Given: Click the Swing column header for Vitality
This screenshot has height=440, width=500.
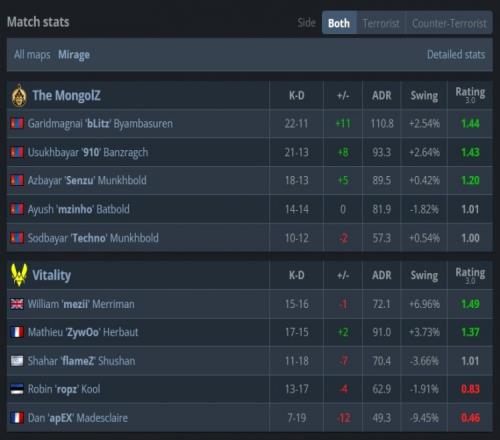Looking at the screenshot, I should click(424, 275).
